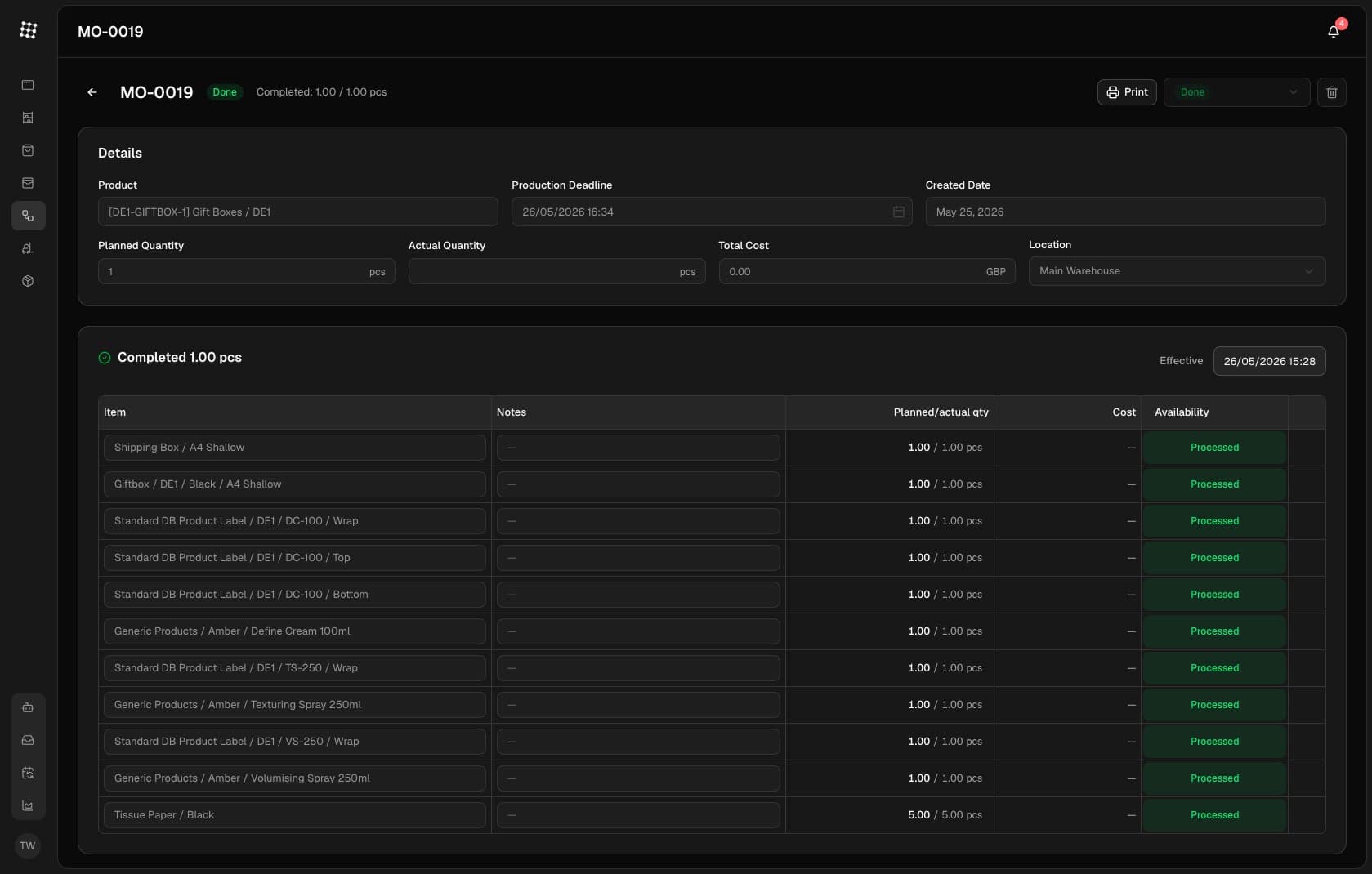Image resolution: width=1372 pixels, height=874 pixels.
Task: Click the Print button
Action: point(1127,92)
